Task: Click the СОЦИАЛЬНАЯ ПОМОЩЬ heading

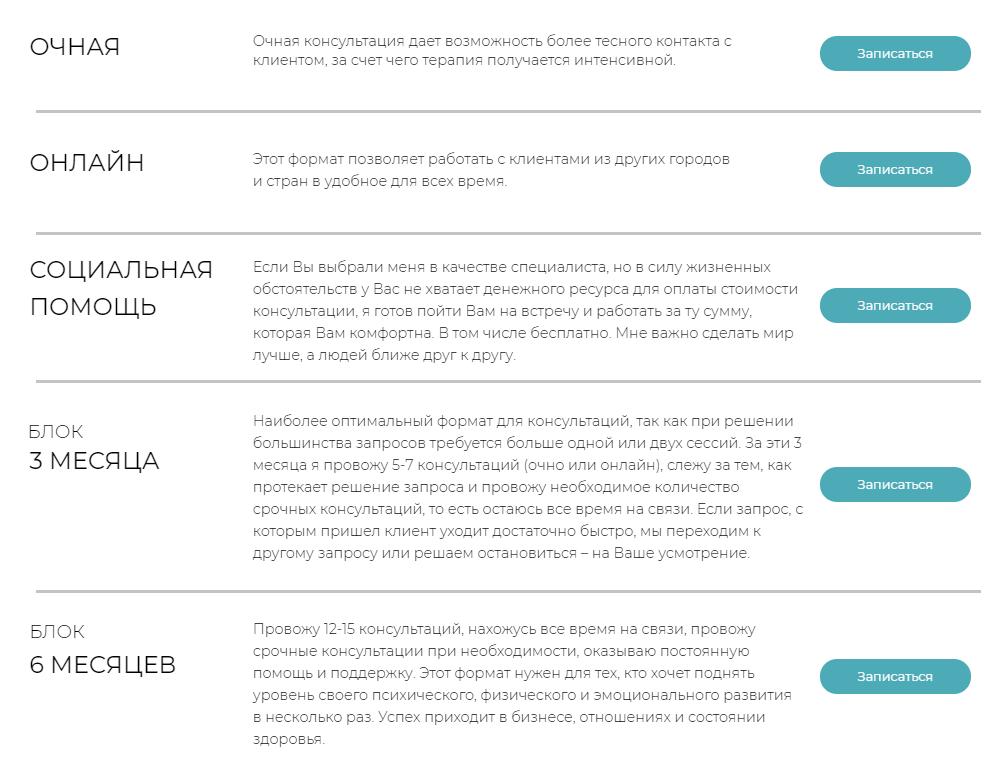Action: (x=121, y=288)
